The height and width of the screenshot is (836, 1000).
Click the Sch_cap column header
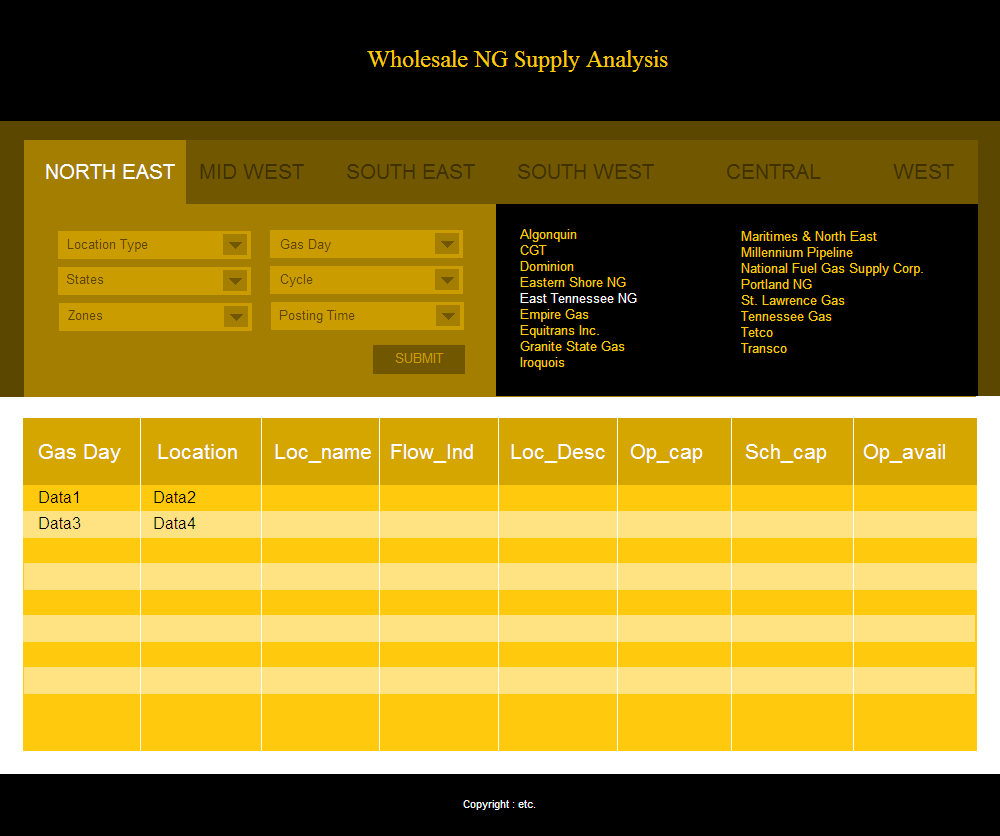coord(793,452)
